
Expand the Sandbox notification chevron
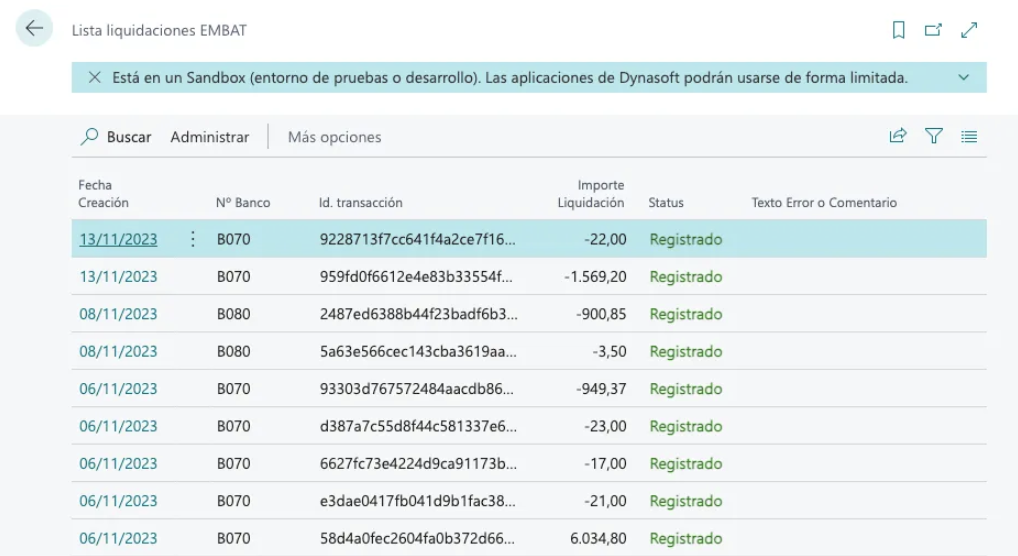[x=964, y=77]
